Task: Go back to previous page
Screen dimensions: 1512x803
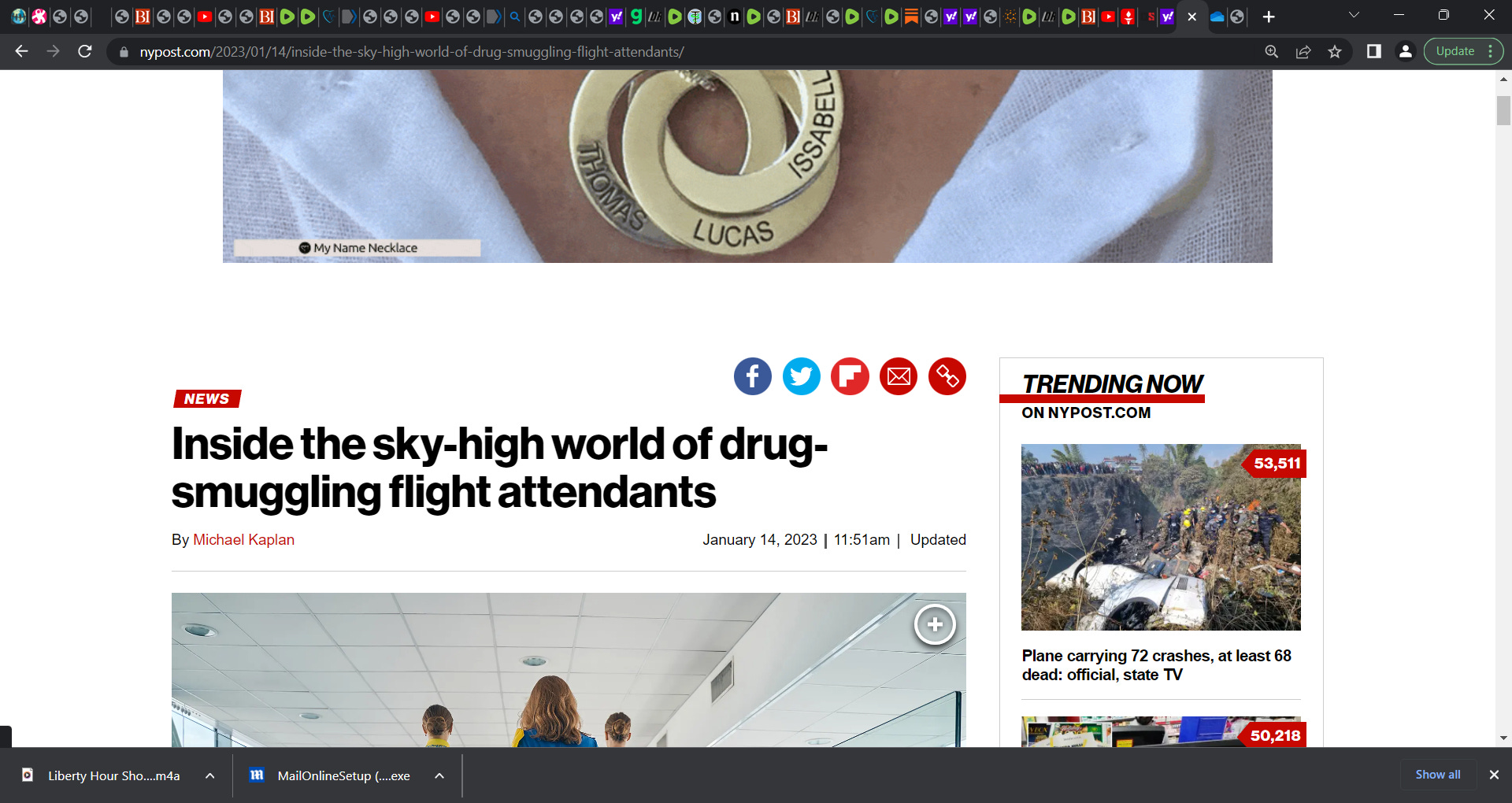Action: pos(21,51)
